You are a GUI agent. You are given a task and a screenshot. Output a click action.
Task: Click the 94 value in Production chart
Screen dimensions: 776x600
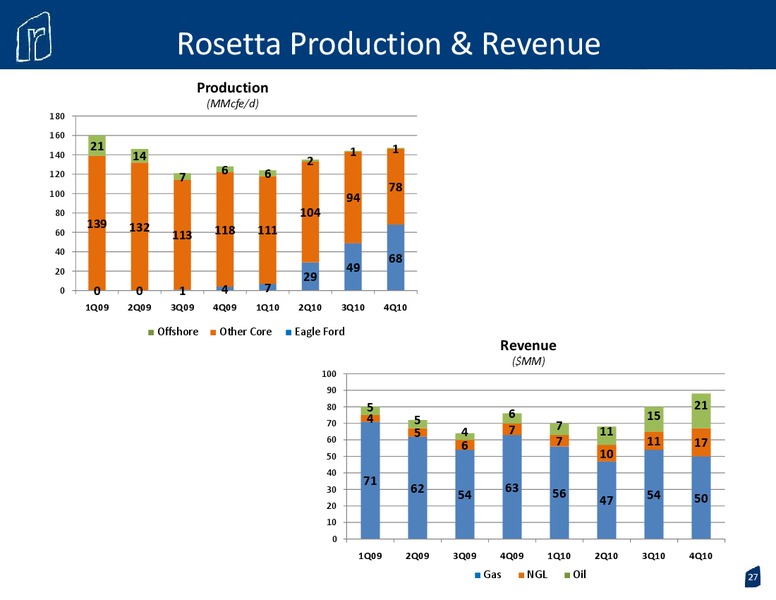coord(353,198)
